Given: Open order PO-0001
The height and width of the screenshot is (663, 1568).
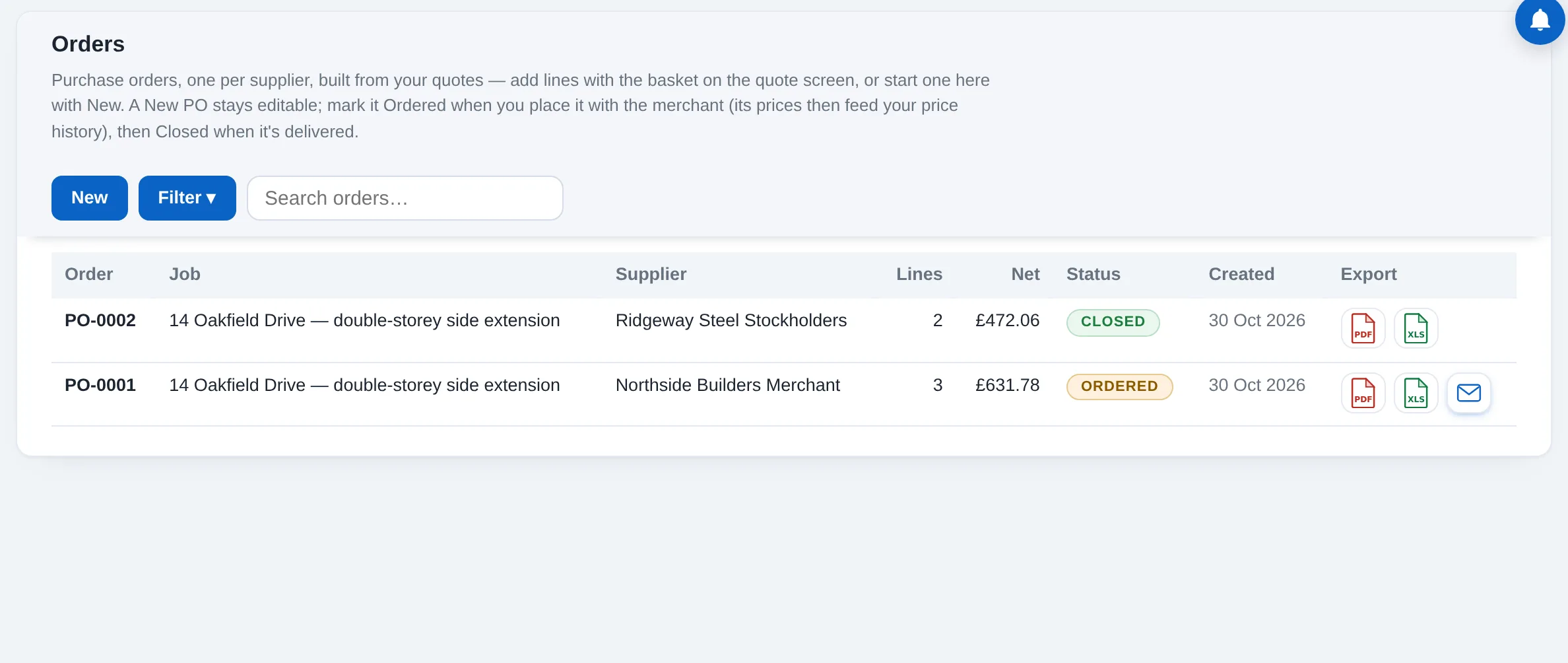Looking at the screenshot, I should click(100, 385).
